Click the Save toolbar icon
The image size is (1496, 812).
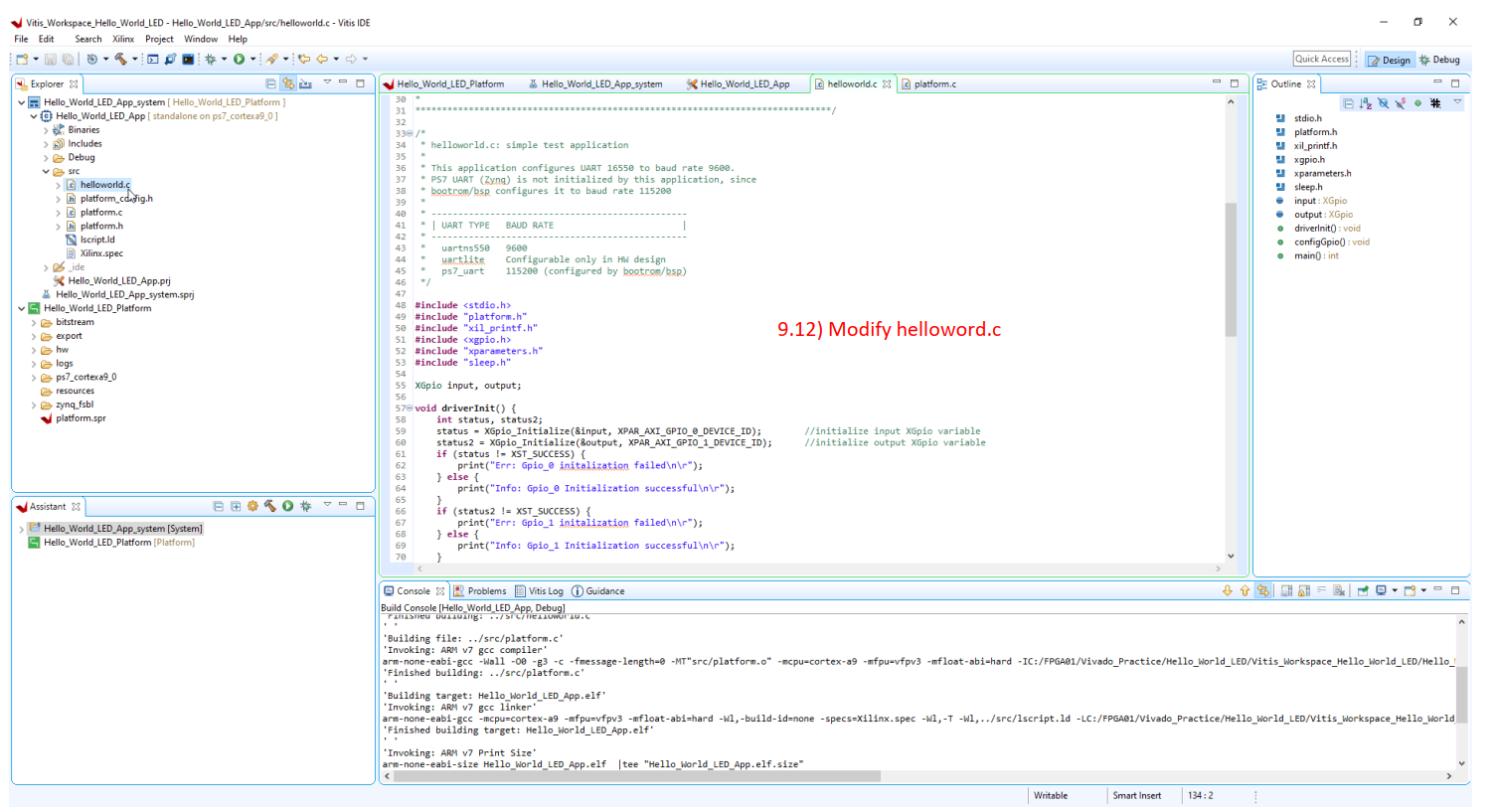click(50, 60)
